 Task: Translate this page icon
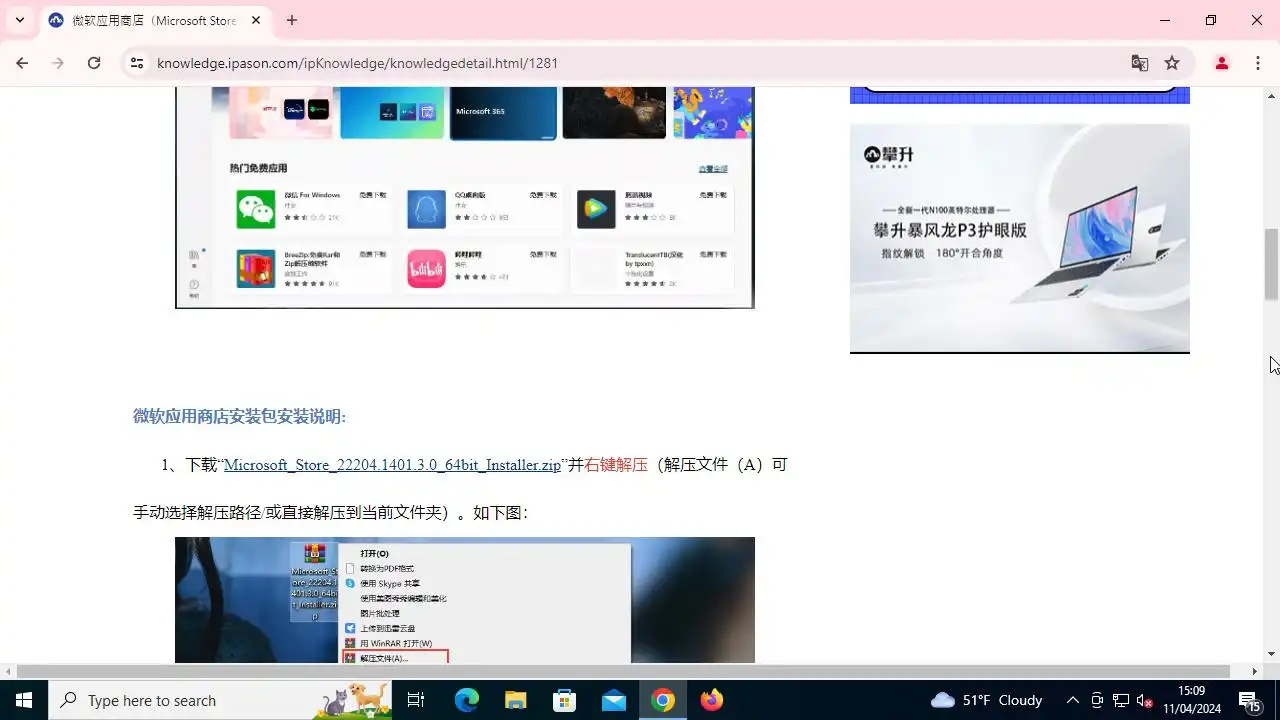[x=1139, y=63]
